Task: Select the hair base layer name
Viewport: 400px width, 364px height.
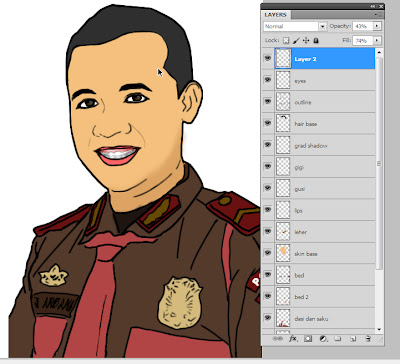Action: pos(306,124)
